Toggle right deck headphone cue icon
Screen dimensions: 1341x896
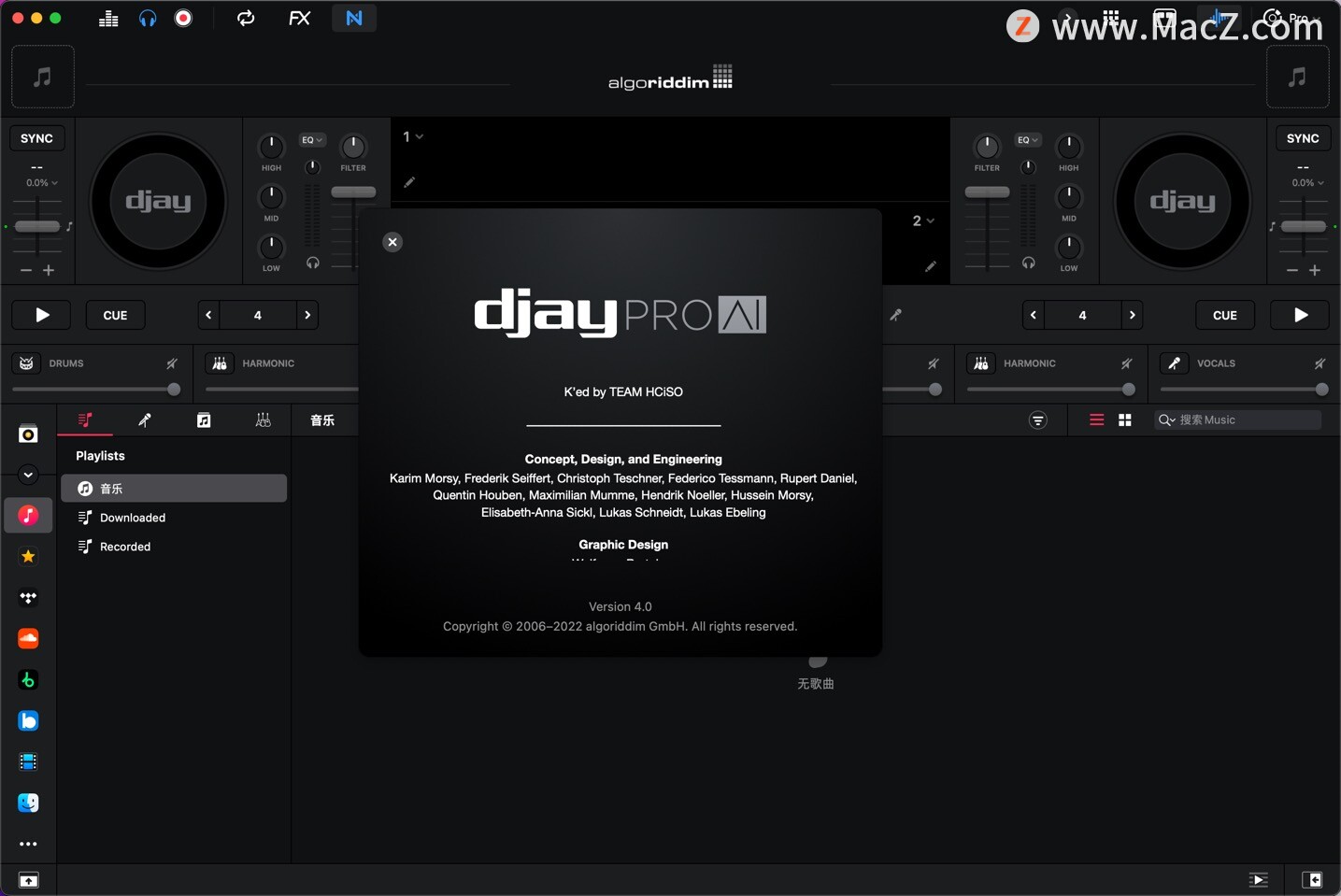tap(1028, 263)
